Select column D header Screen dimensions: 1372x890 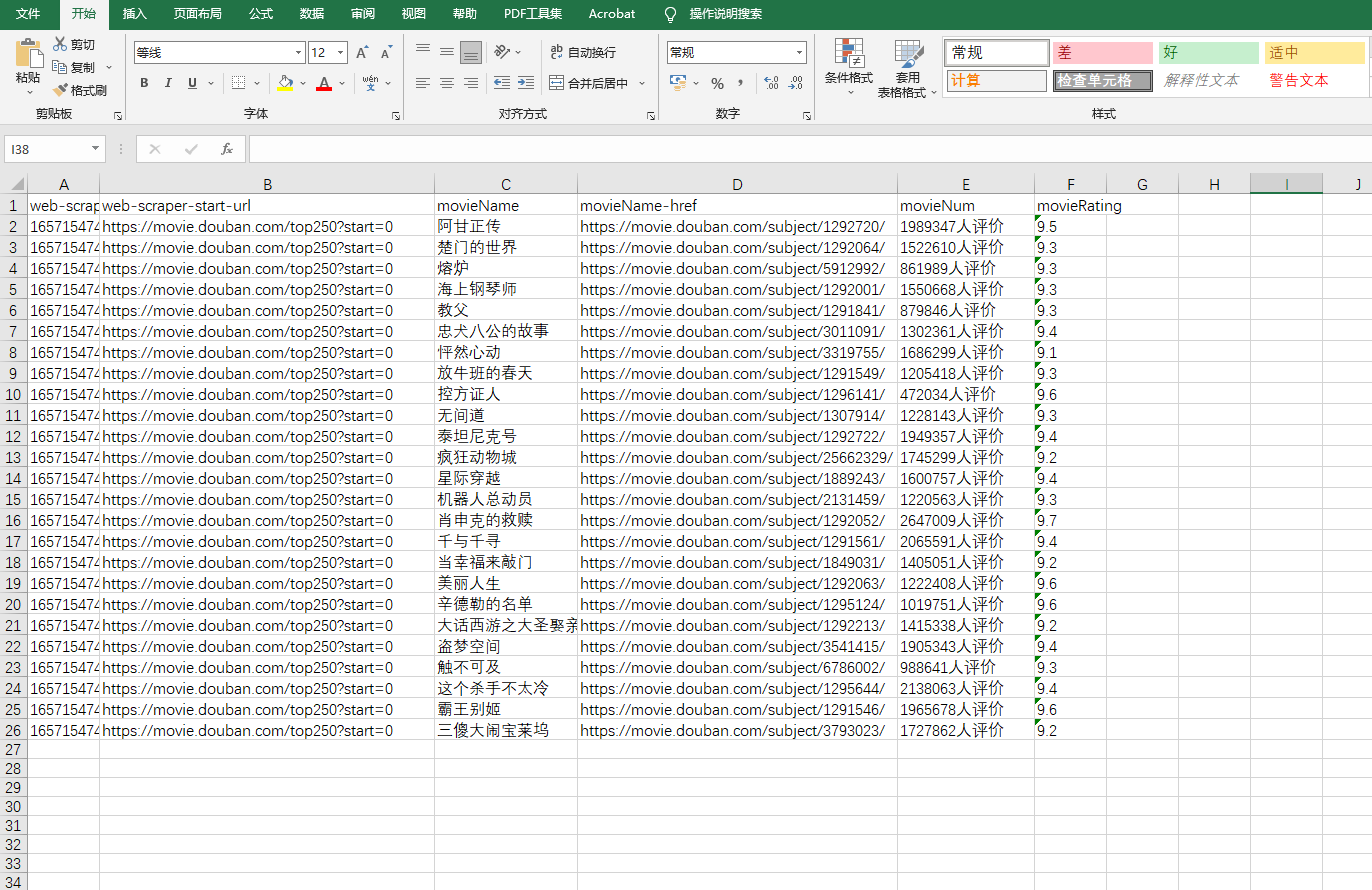click(x=737, y=184)
